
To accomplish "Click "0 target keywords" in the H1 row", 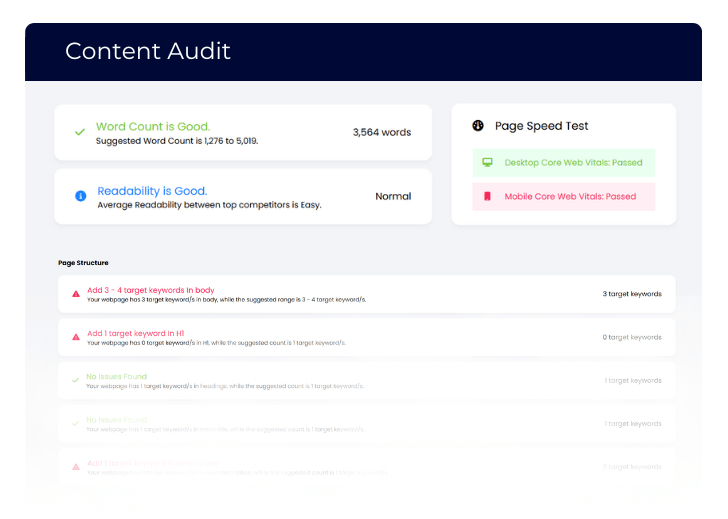I will [x=632, y=337].
